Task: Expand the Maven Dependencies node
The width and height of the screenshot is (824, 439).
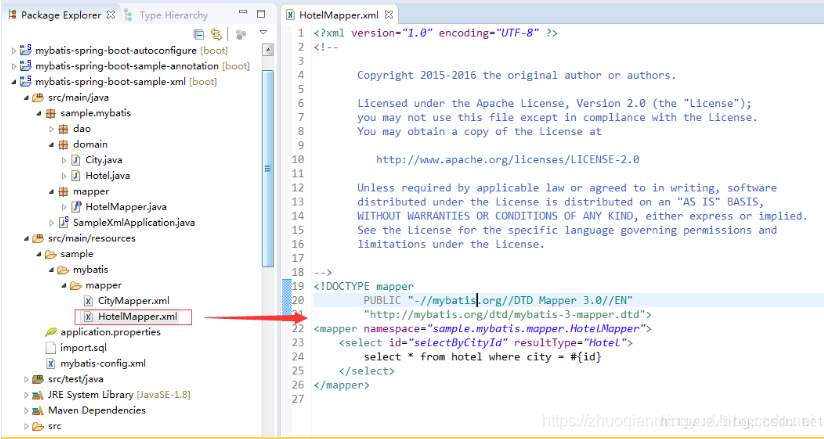Action: click(x=26, y=410)
